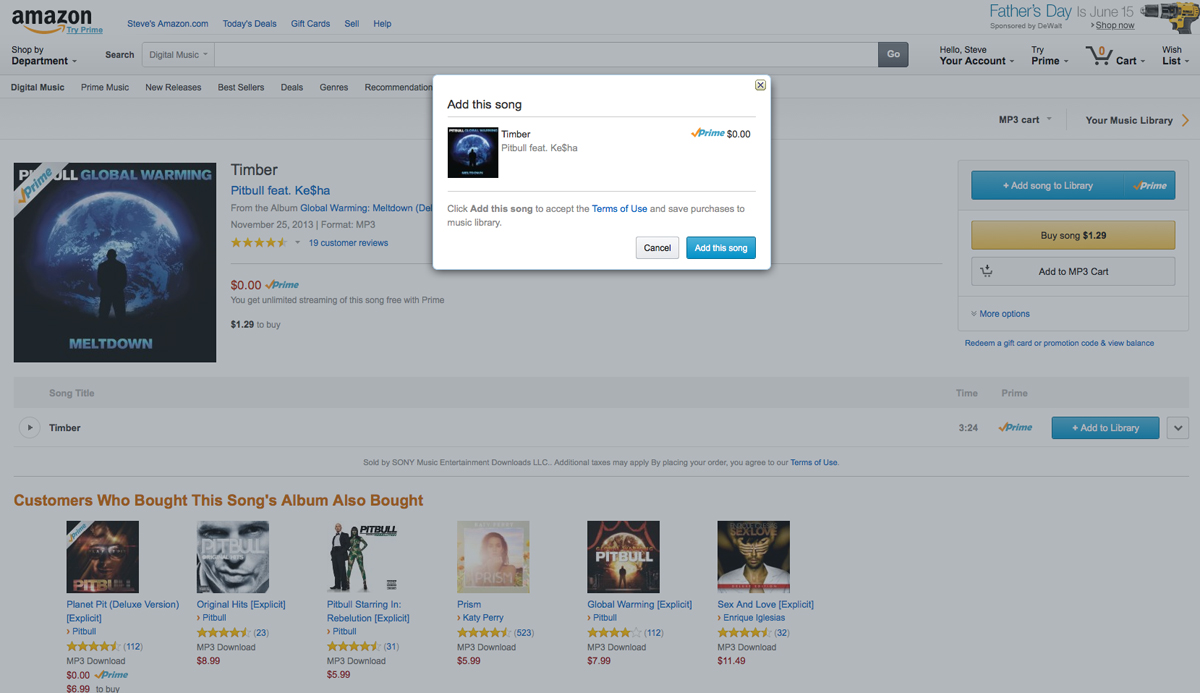Screen dimensions: 1200x693
Task: Open Your Account dropdown
Action: tap(977, 55)
